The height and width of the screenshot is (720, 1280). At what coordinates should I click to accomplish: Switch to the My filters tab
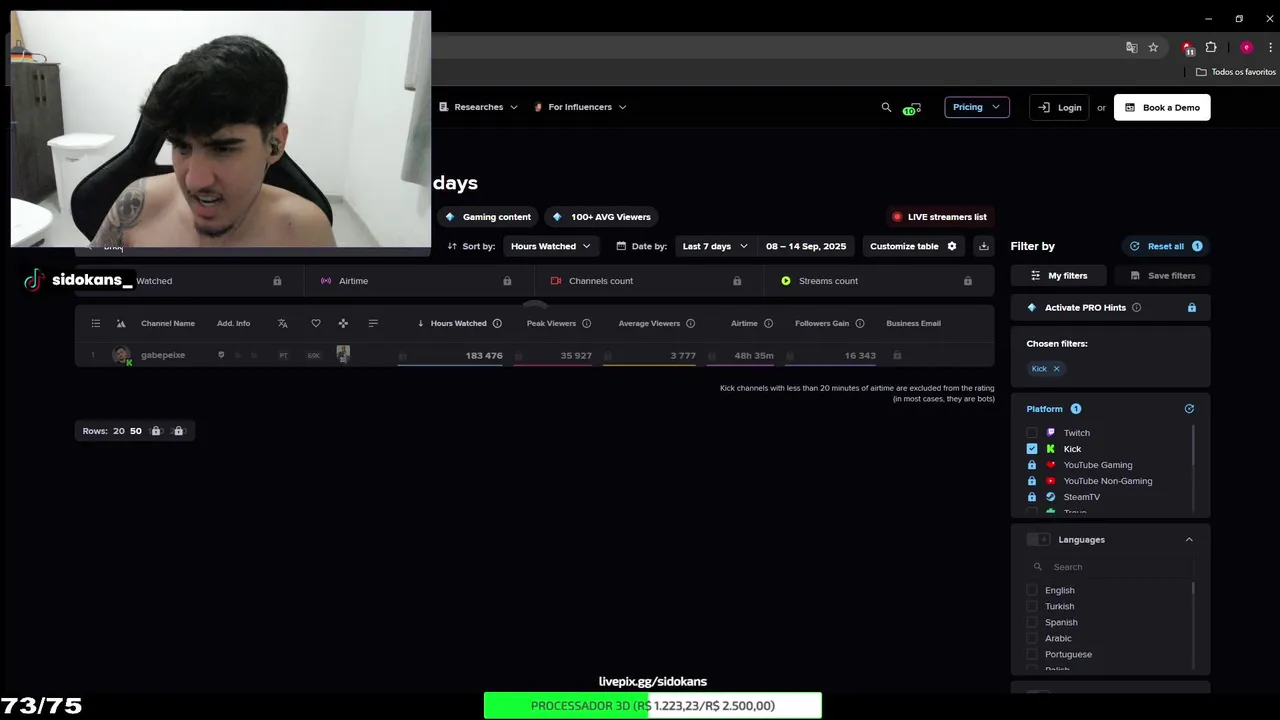click(x=1059, y=275)
